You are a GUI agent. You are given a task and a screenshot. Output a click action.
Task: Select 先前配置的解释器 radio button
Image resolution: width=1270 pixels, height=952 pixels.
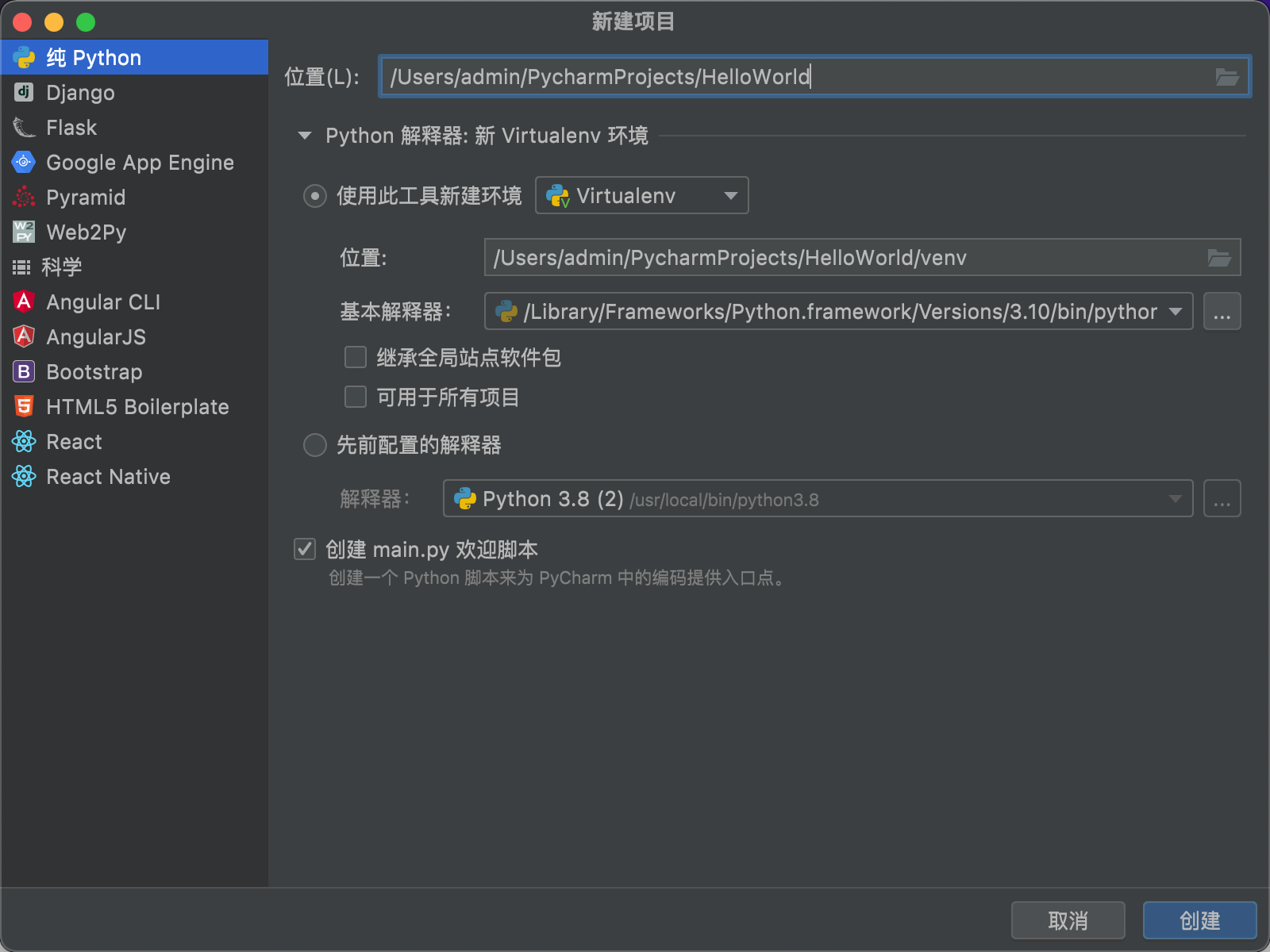tap(315, 445)
